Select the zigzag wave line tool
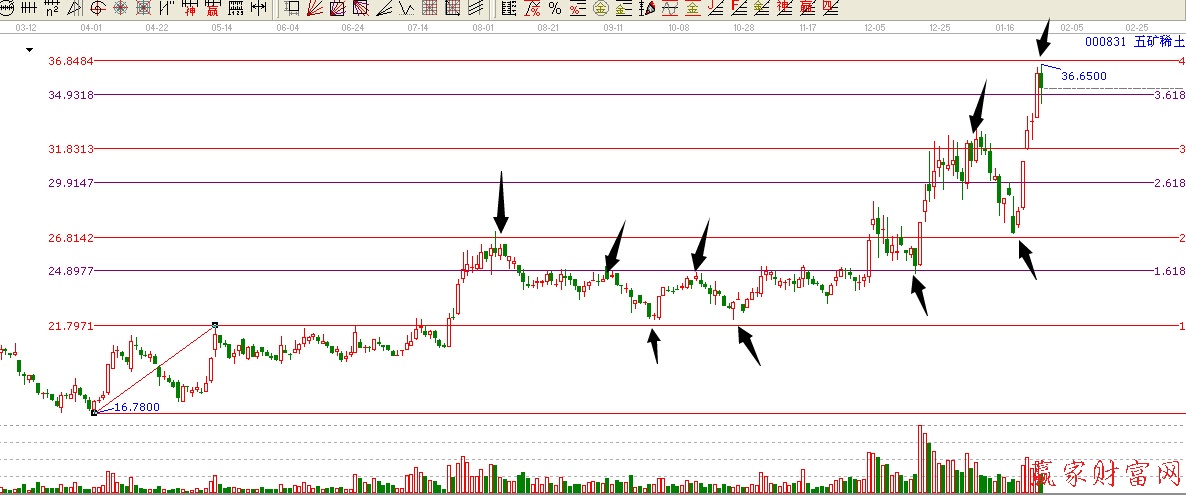Image resolution: width=1186 pixels, height=498 pixels. click(405, 9)
